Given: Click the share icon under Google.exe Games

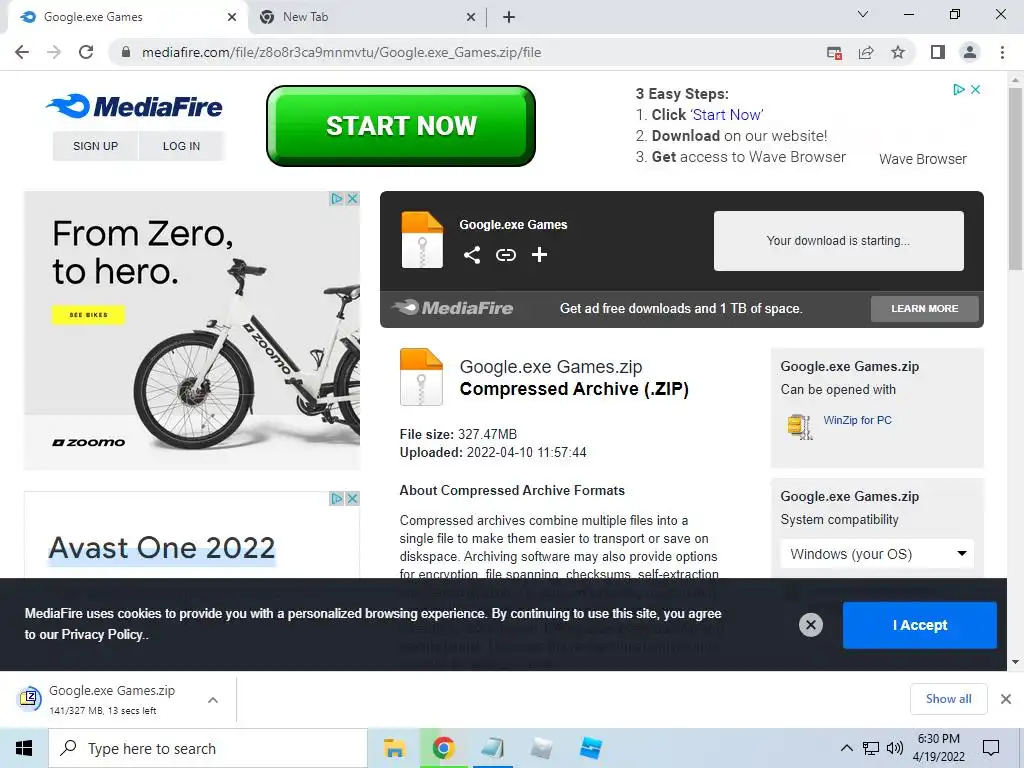Looking at the screenshot, I should 472,255.
